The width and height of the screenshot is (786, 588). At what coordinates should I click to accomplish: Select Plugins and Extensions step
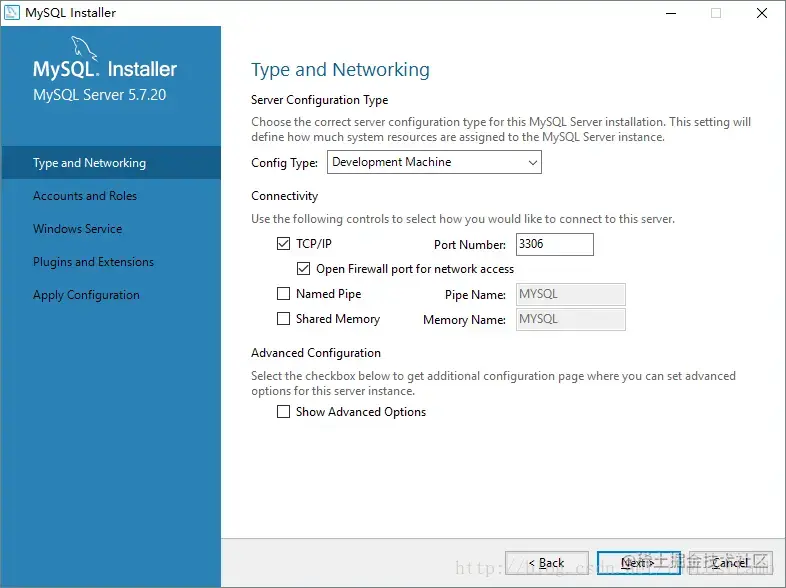point(93,262)
